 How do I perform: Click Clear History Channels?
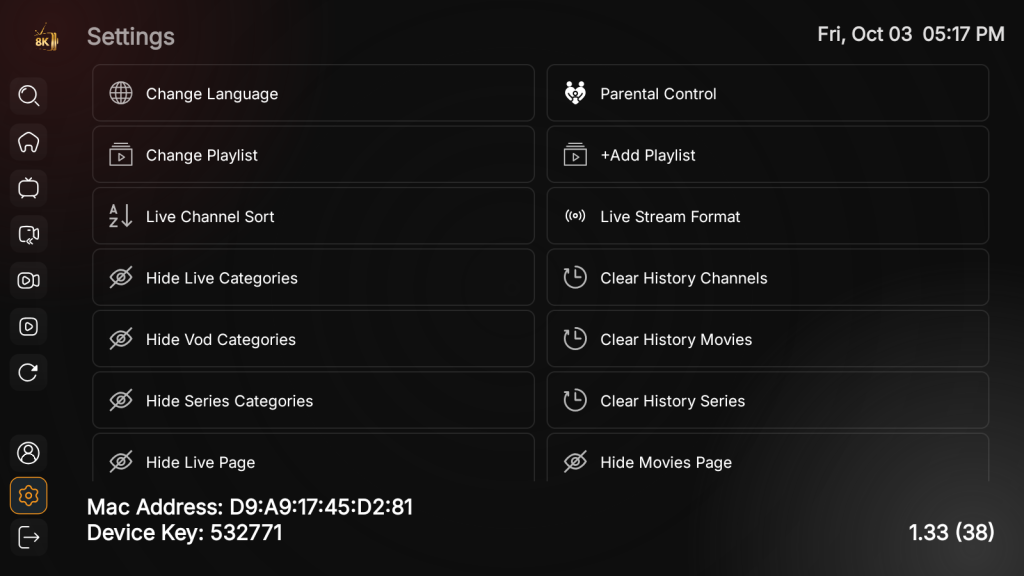point(767,278)
